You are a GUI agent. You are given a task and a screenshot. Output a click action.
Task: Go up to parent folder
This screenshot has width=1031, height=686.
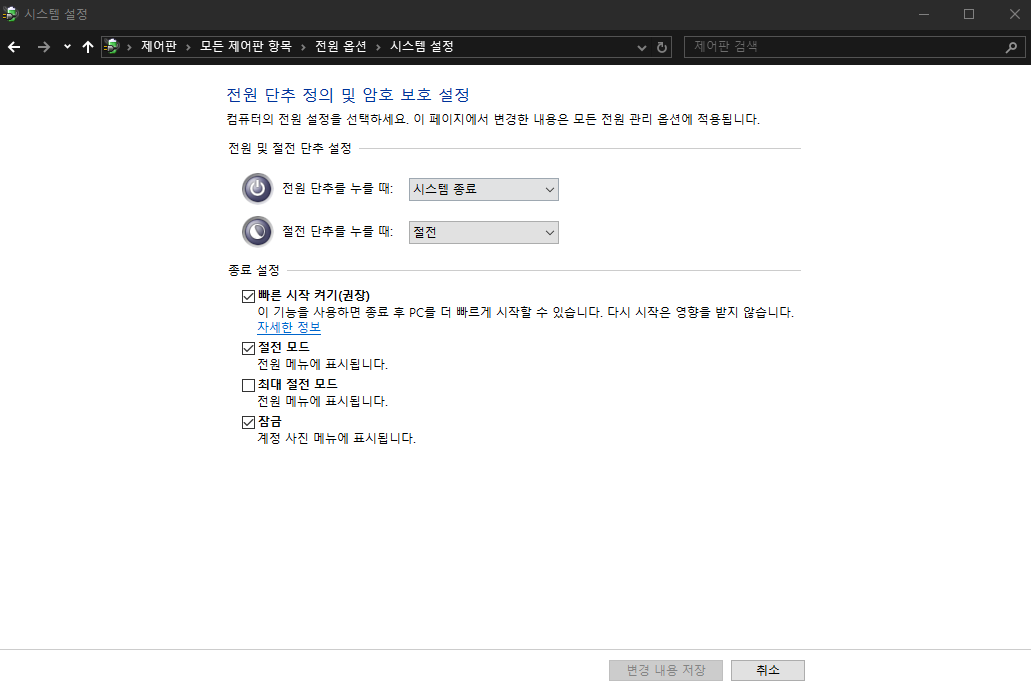[89, 46]
